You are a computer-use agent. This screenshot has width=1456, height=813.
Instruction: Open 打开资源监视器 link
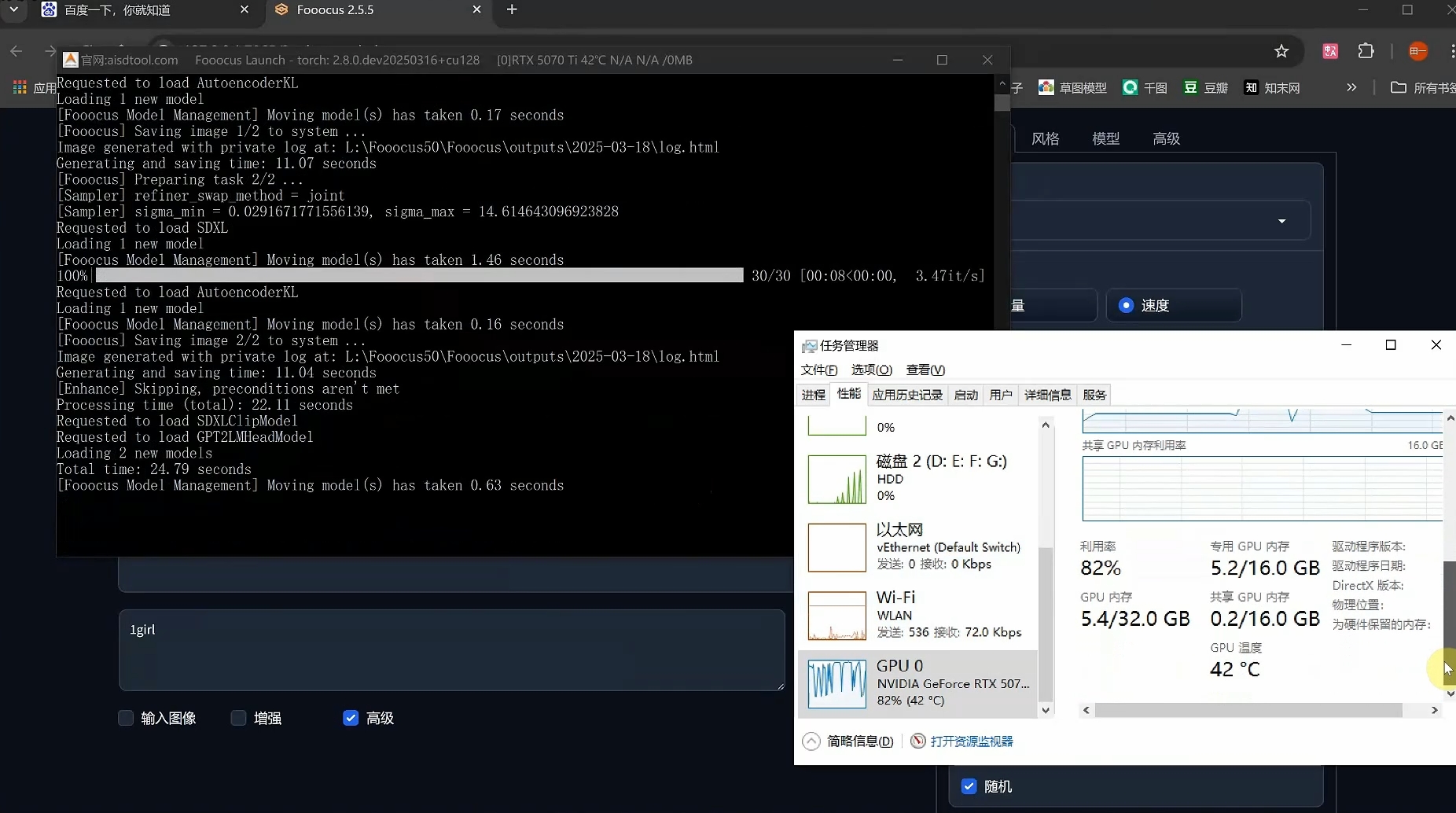pos(972,741)
